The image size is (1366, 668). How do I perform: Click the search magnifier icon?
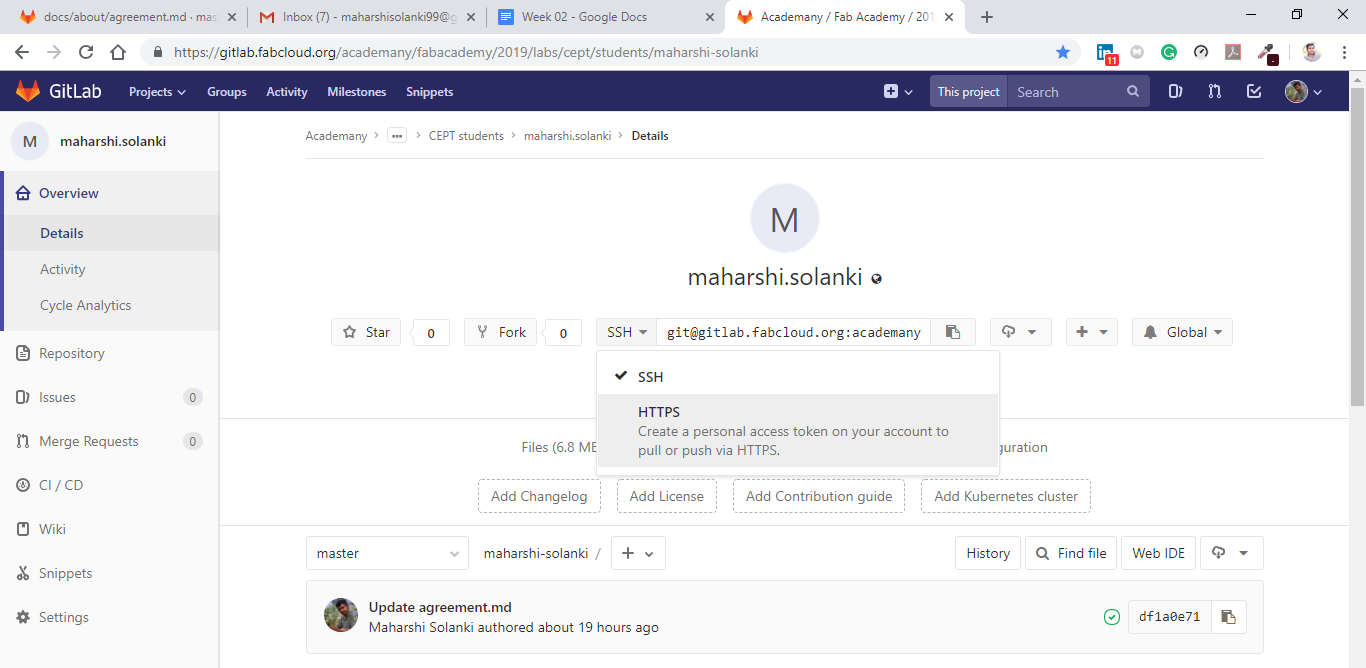pyautogui.click(x=1133, y=91)
